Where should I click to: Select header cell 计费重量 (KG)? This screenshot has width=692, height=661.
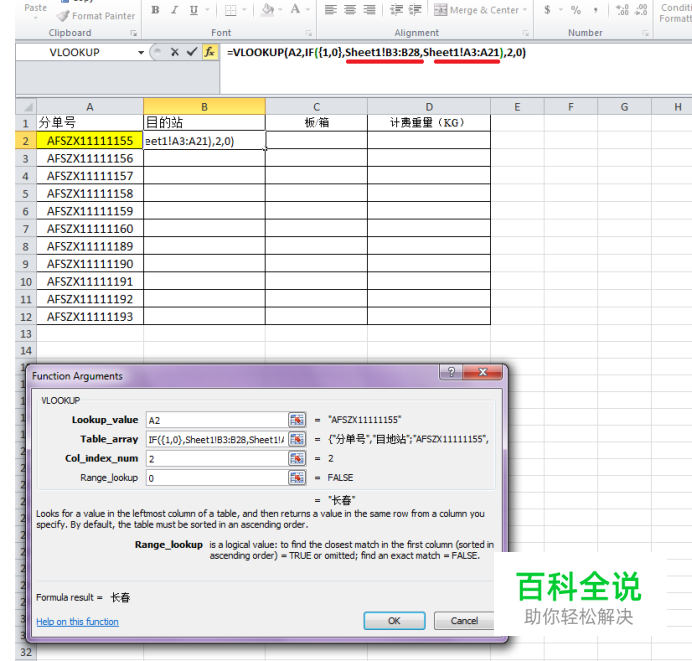(429, 123)
